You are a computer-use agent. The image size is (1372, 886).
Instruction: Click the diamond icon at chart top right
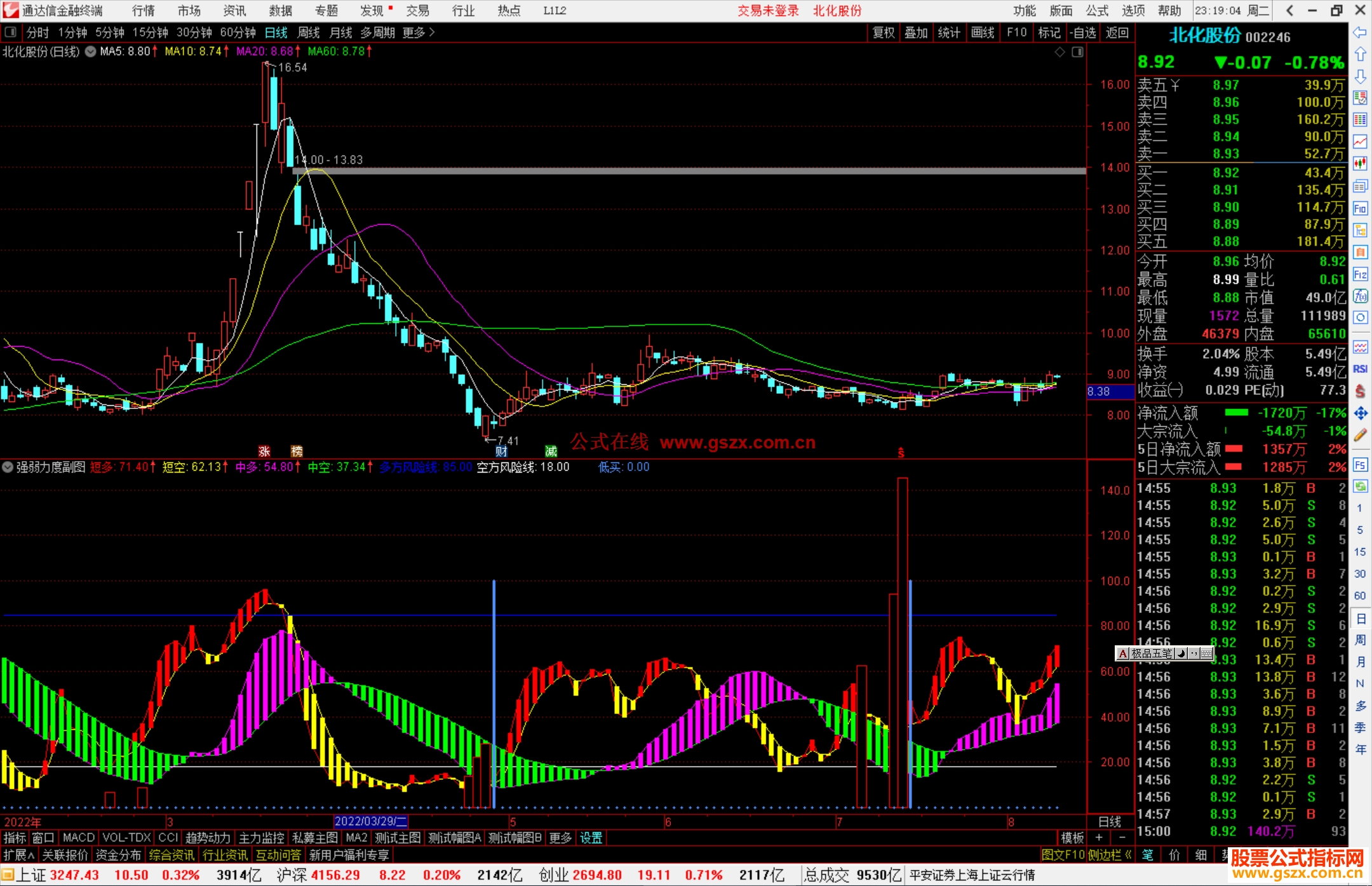[x=1059, y=52]
